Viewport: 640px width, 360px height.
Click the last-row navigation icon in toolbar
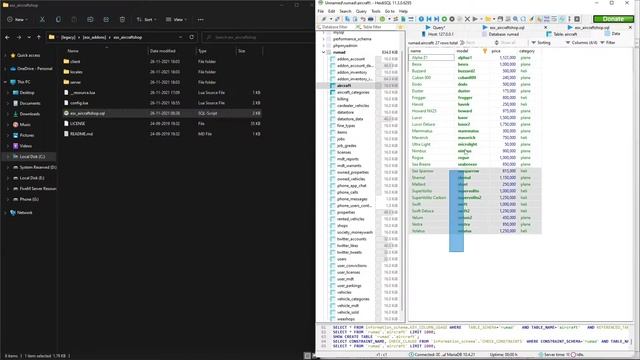436,19
